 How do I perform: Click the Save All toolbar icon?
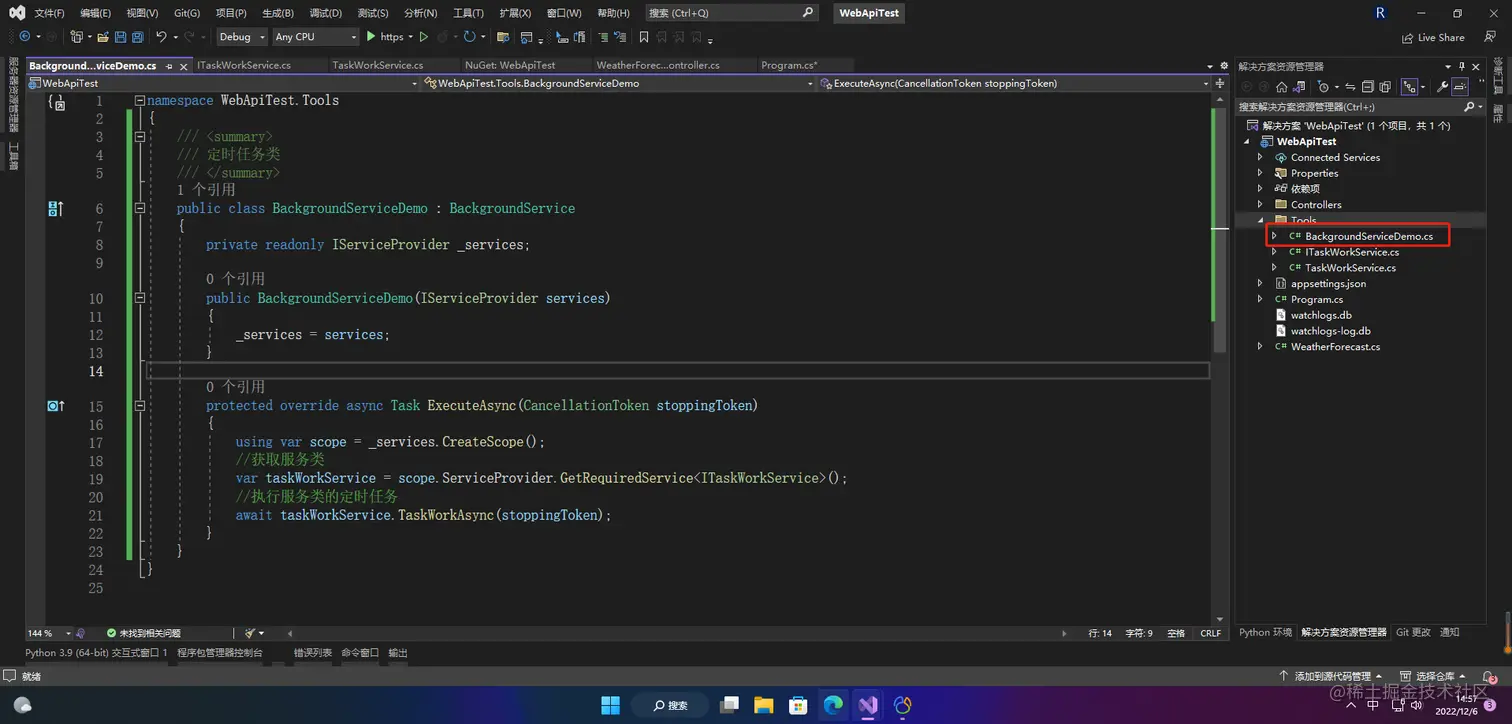click(x=137, y=37)
